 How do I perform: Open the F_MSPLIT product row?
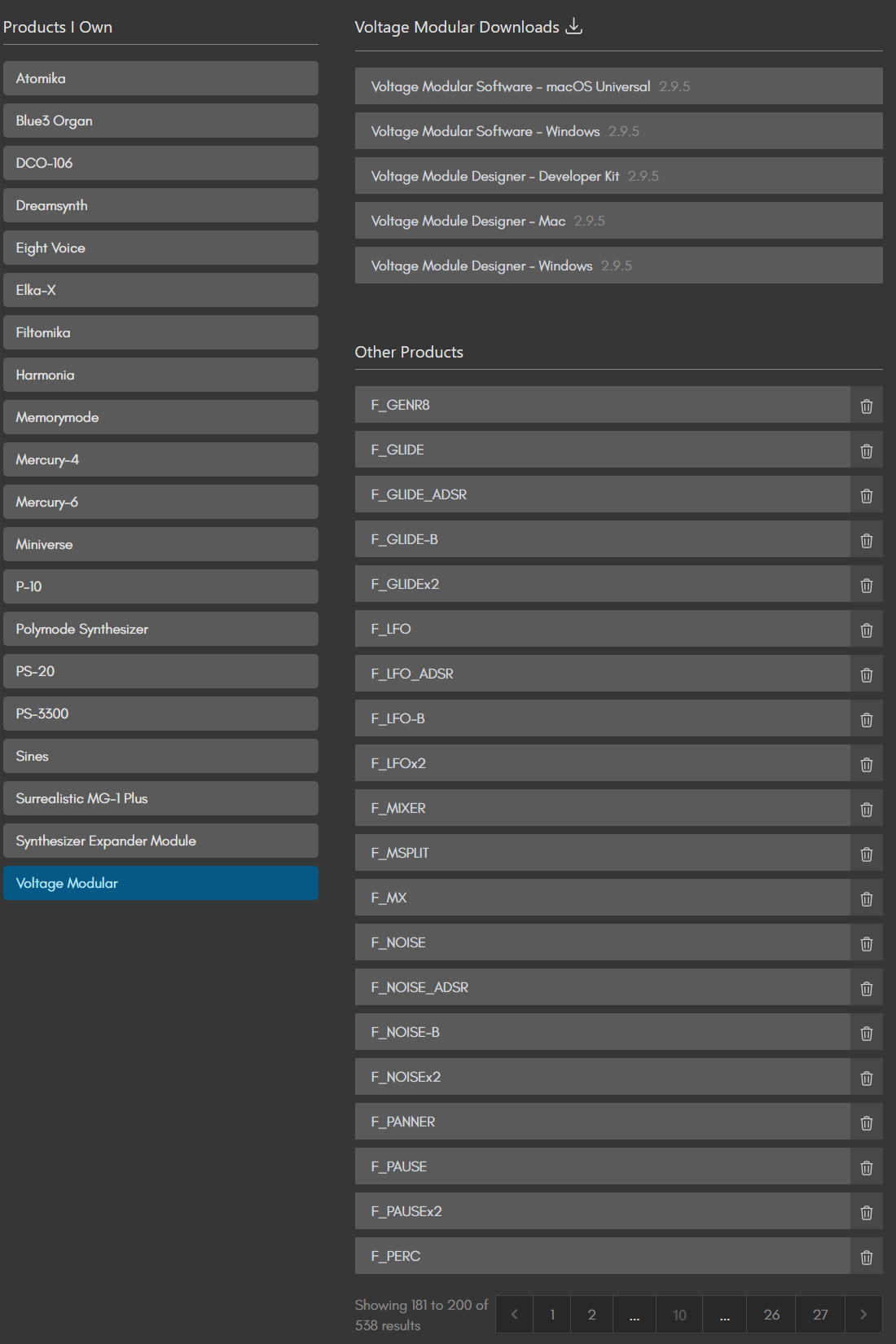click(602, 853)
